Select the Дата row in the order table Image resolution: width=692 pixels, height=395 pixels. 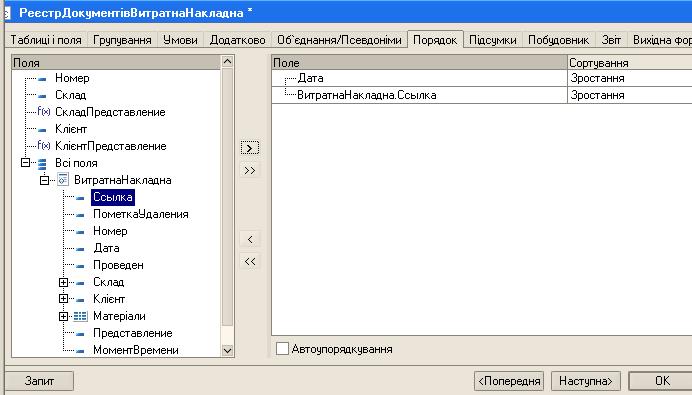(x=419, y=78)
